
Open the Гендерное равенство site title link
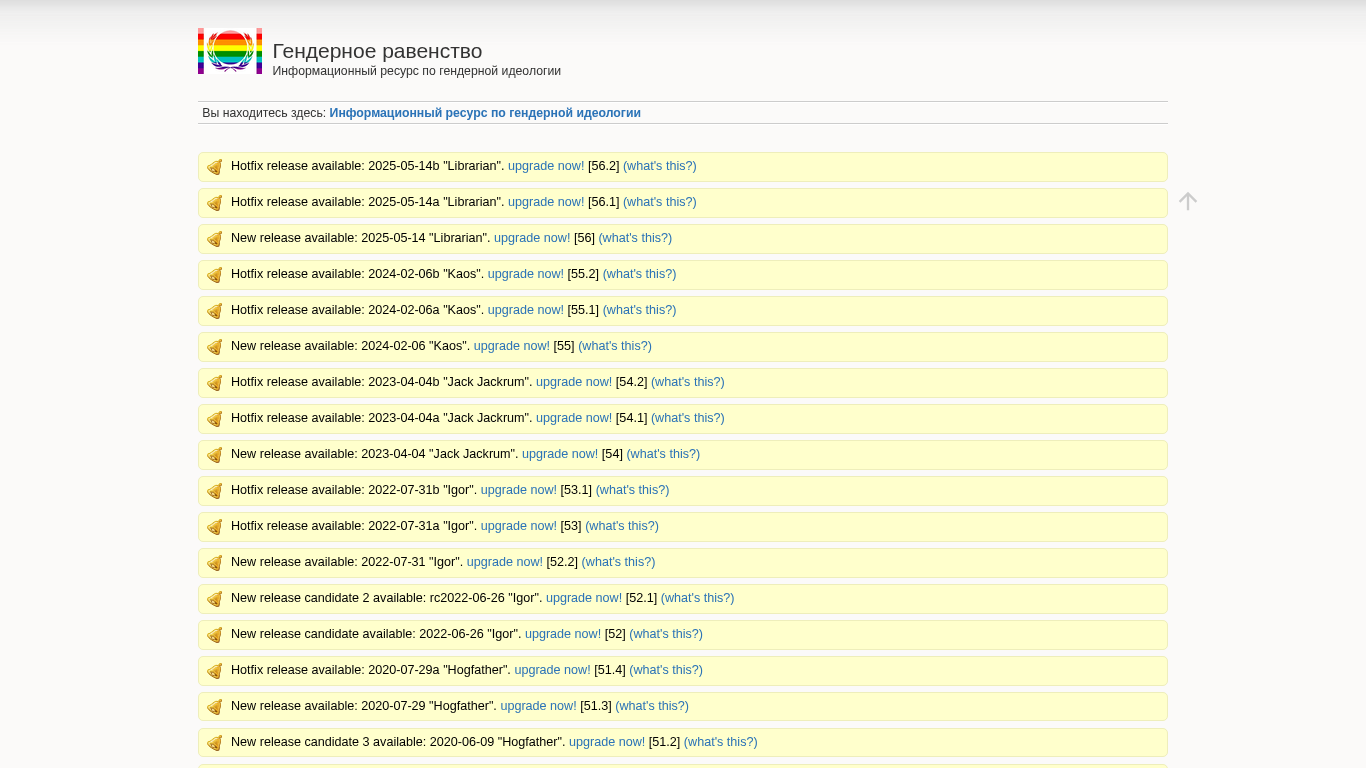pyautogui.click(x=377, y=51)
